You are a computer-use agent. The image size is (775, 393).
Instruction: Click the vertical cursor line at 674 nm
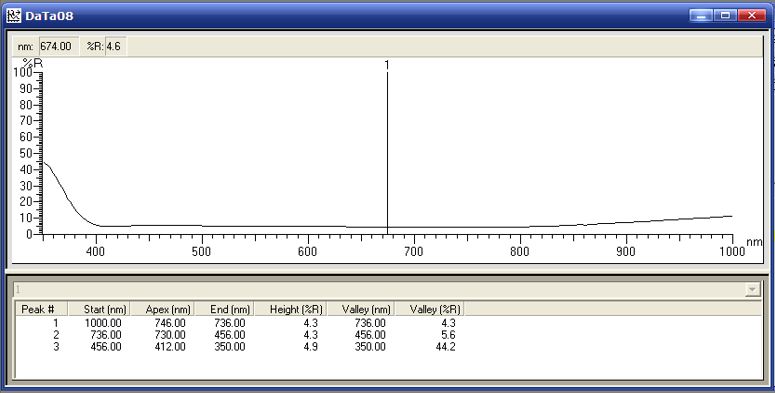click(387, 153)
